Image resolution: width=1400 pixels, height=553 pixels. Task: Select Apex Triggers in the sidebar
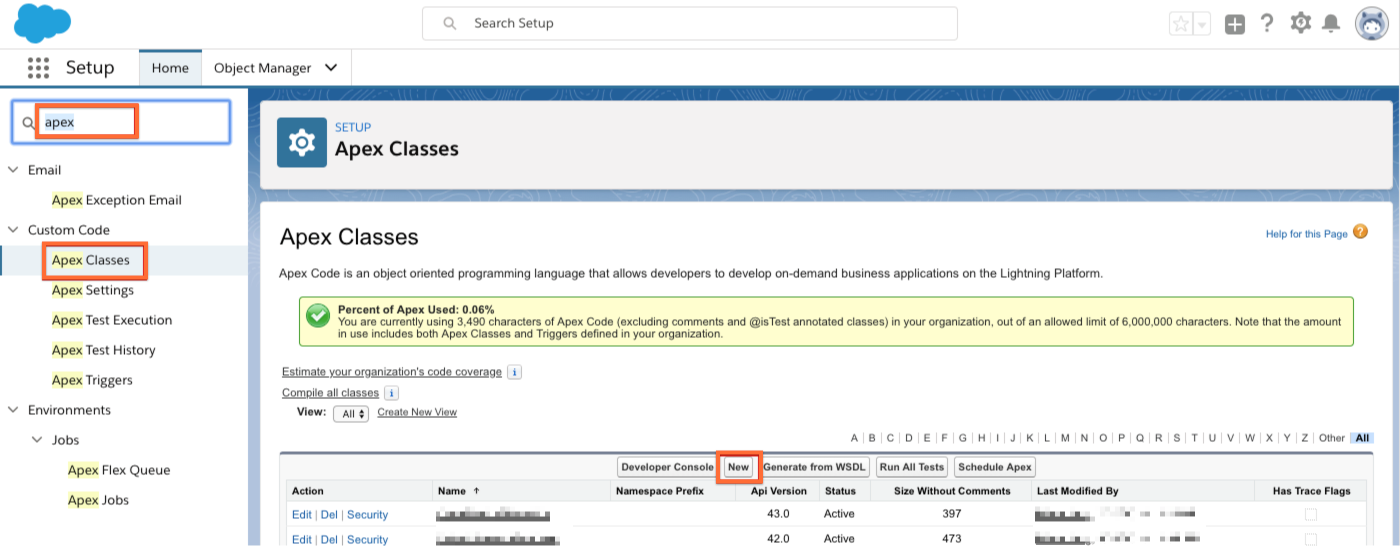point(92,380)
